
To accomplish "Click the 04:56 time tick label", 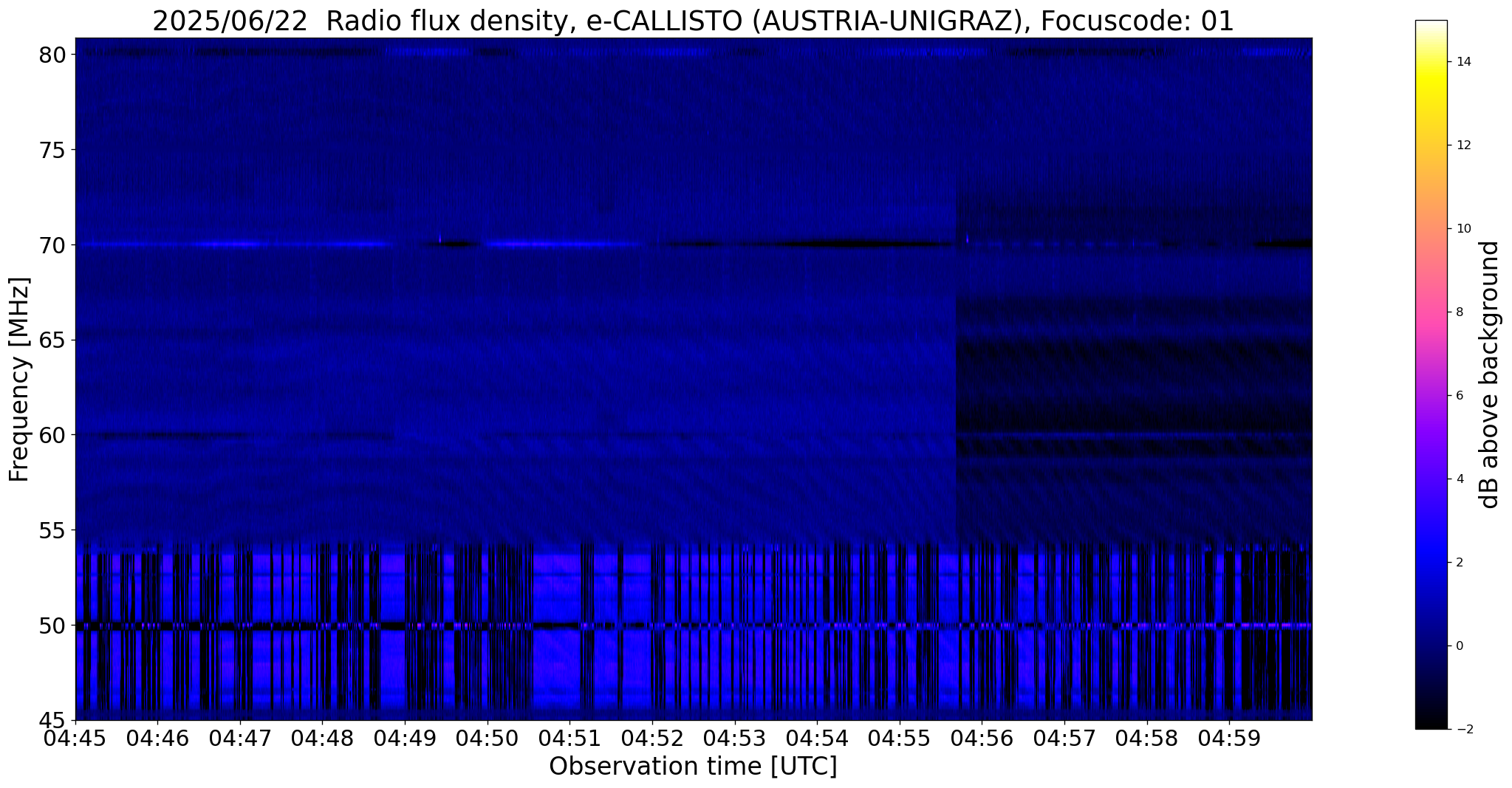I will [982, 739].
